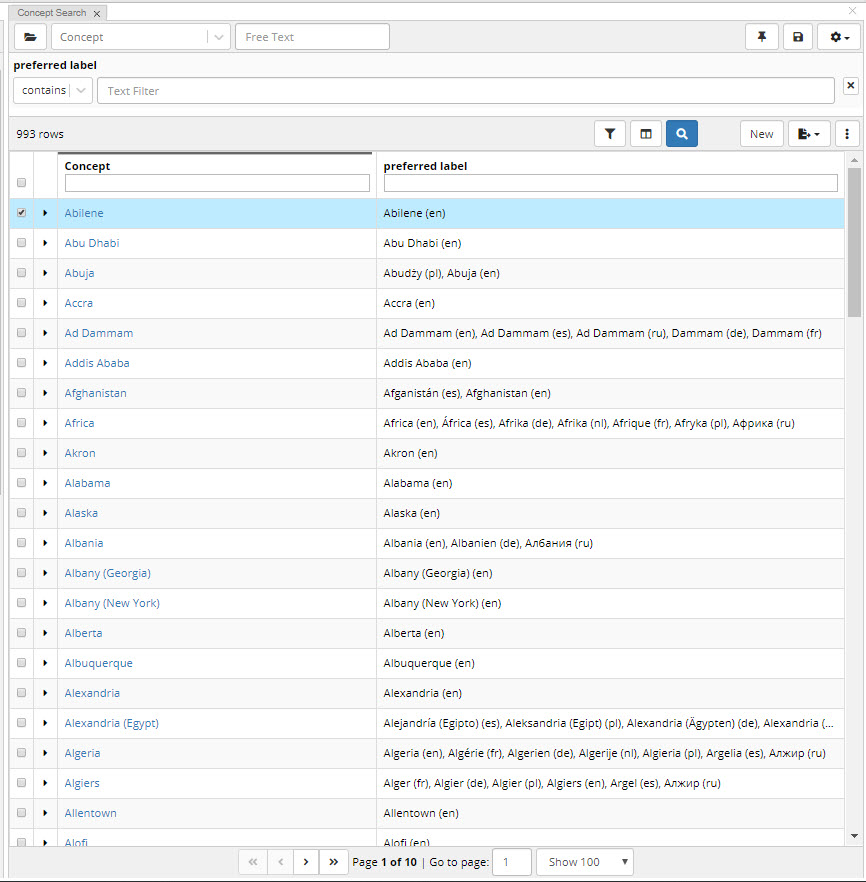Click the Go to page number field
Image resolution: width=866 pixels, height=882 pixels.
pos(512,862)
